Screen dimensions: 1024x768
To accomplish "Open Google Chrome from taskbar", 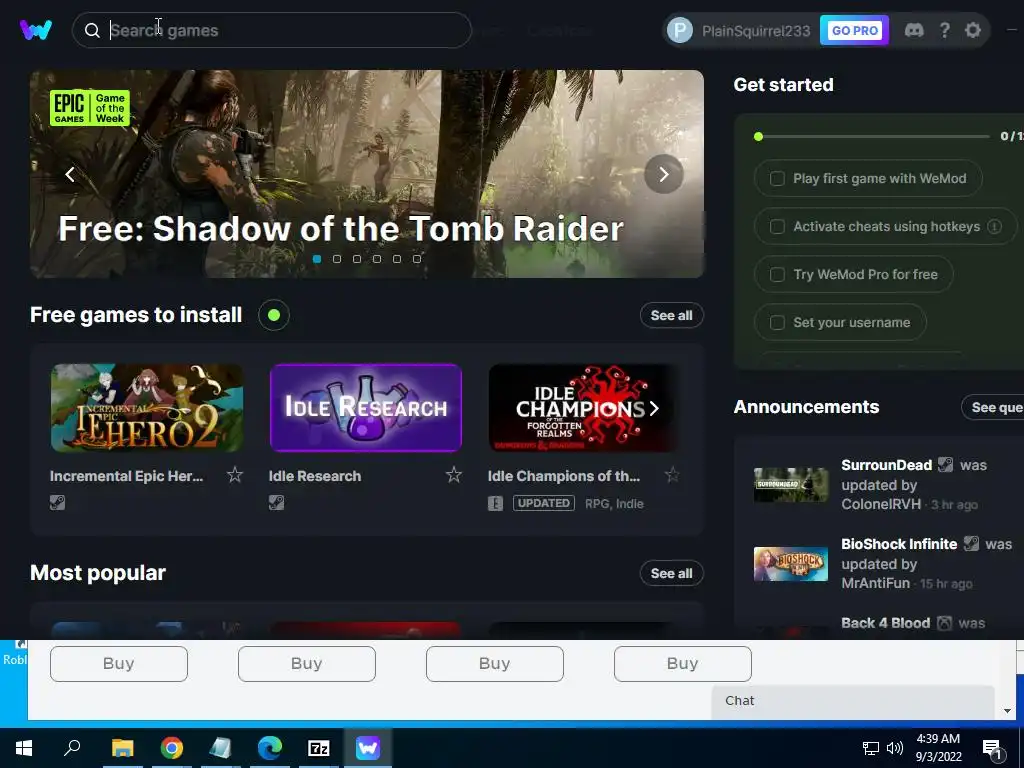I will tap(172, 748).
